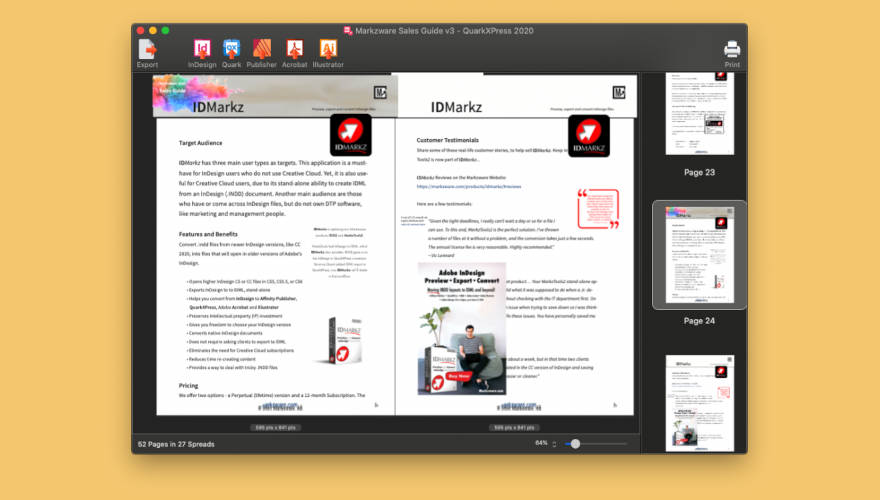
Task: Click the IDMarkz product box image
Action: tap(344, 340)
